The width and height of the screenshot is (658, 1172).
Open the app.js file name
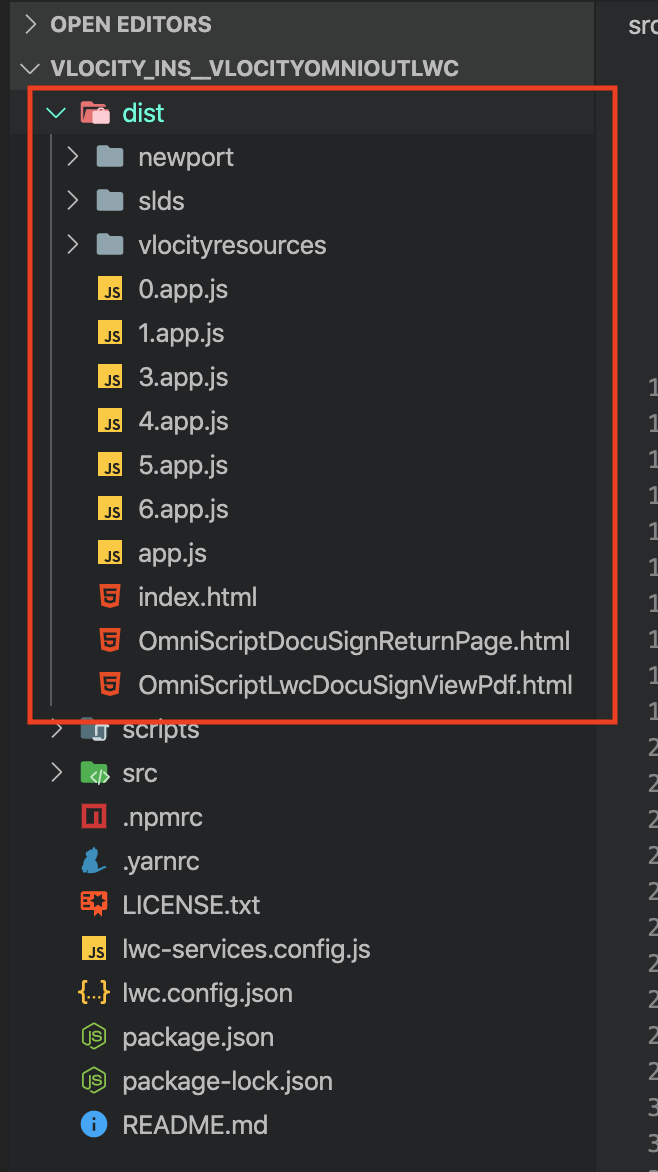click(173, 554)
